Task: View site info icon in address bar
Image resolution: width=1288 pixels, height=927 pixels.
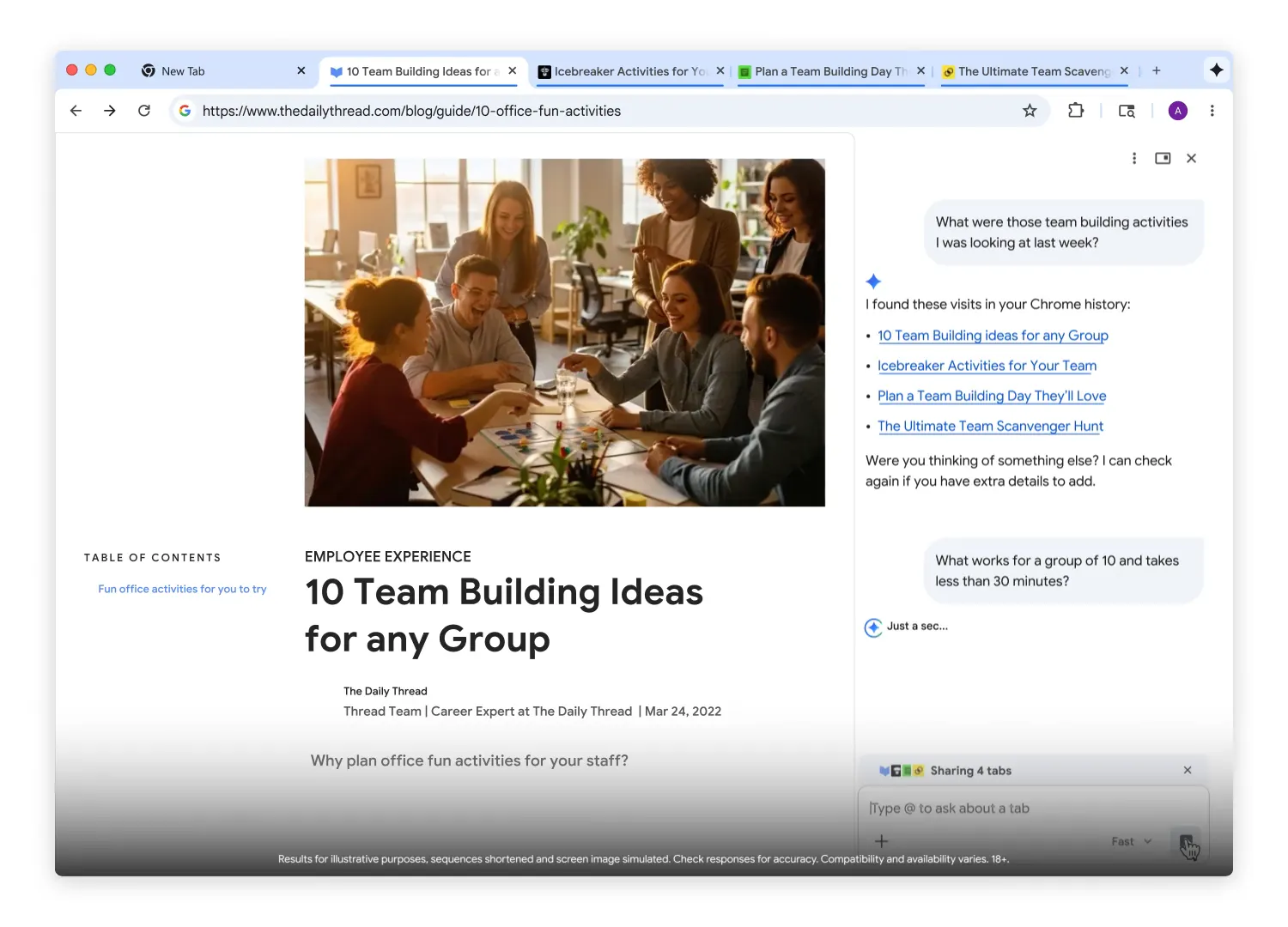Action: coord(185,111)
